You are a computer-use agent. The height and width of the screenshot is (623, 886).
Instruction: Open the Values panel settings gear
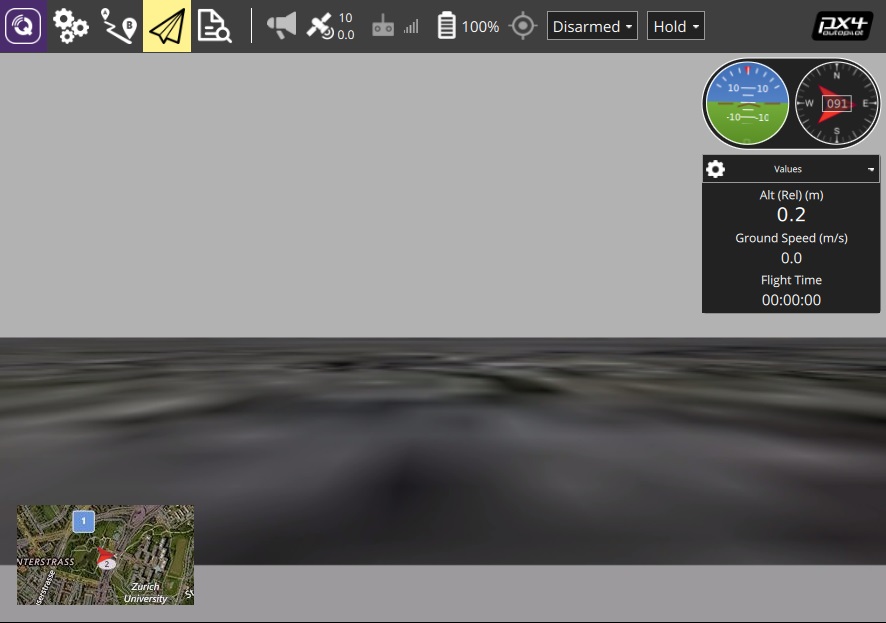(x=715, y=168)
